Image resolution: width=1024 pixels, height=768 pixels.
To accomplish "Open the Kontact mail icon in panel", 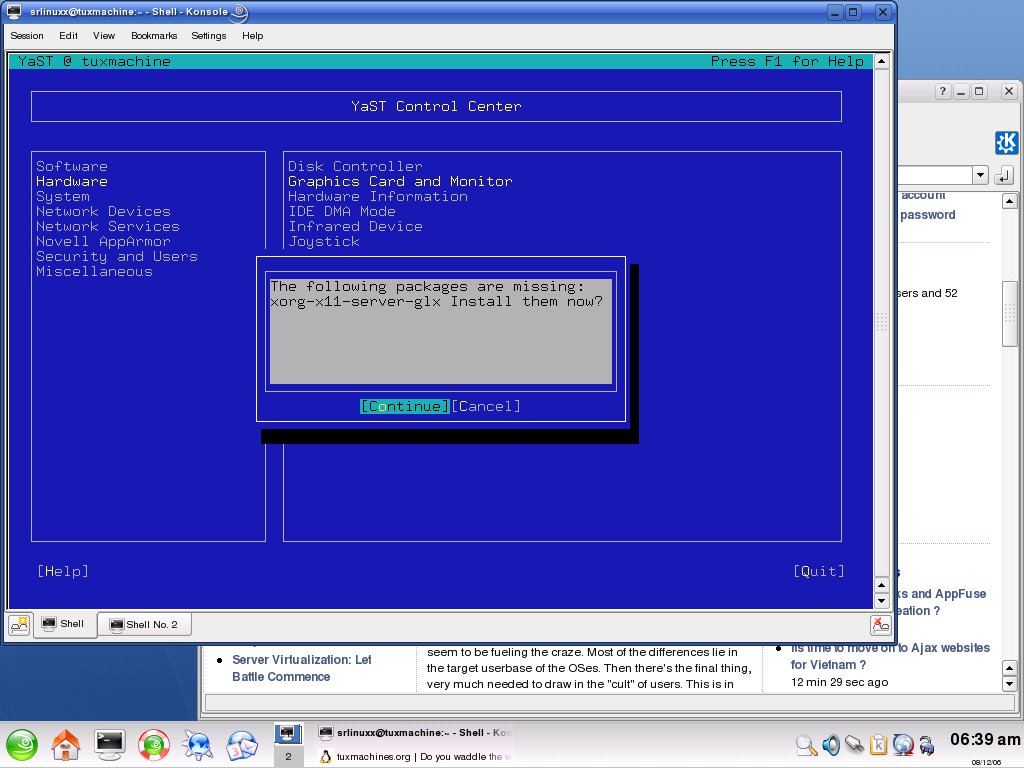I will pos(242,745).
